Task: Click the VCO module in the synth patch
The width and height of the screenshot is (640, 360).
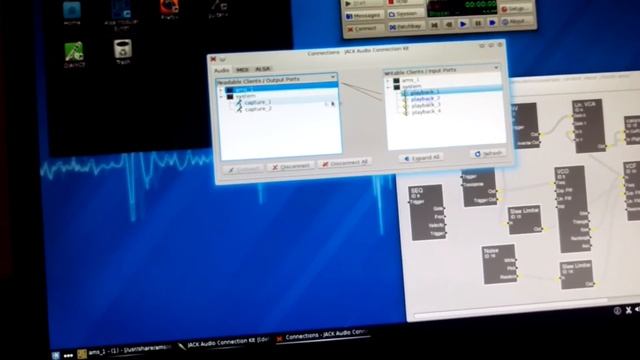Action: pyautogui.click(x=573, y=209)
